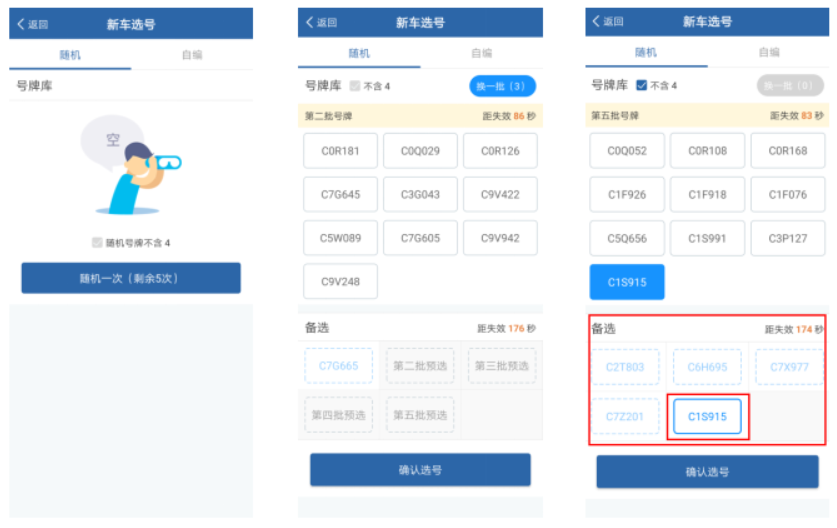Select the highlighted blue C1S915 plate
This screenshot has height=528, width=837.
627,282
